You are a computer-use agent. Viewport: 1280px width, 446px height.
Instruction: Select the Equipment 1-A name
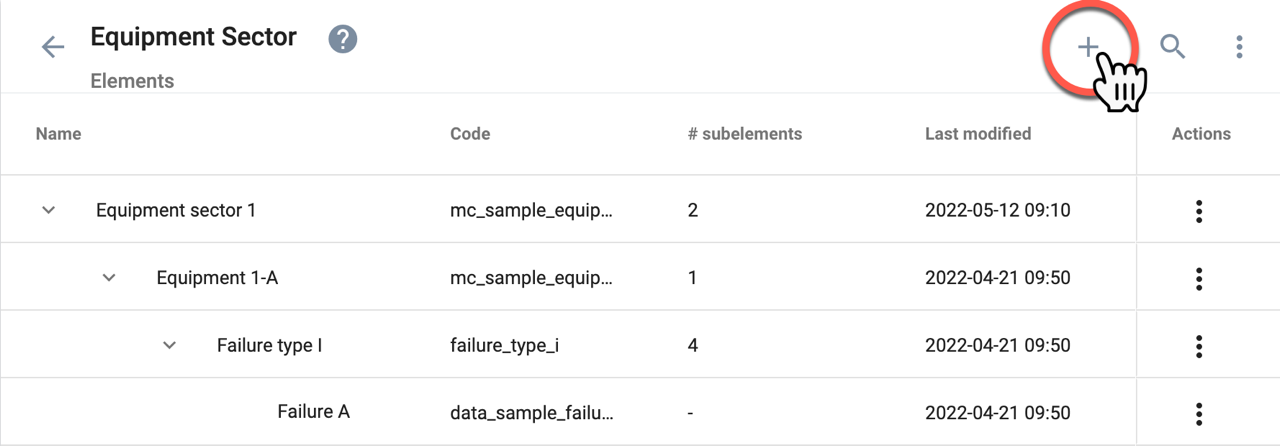[217, 278]
